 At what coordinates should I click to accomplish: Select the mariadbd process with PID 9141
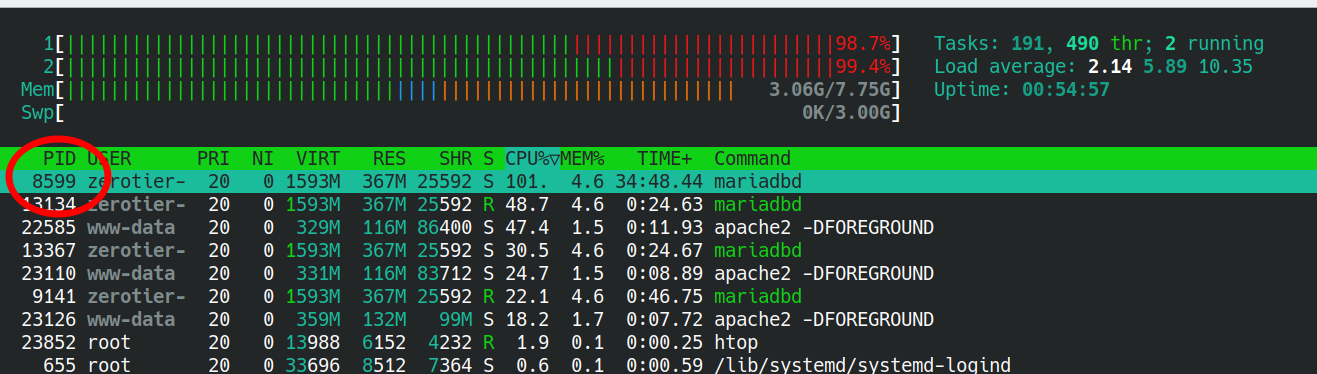click(x=658, y=296)
